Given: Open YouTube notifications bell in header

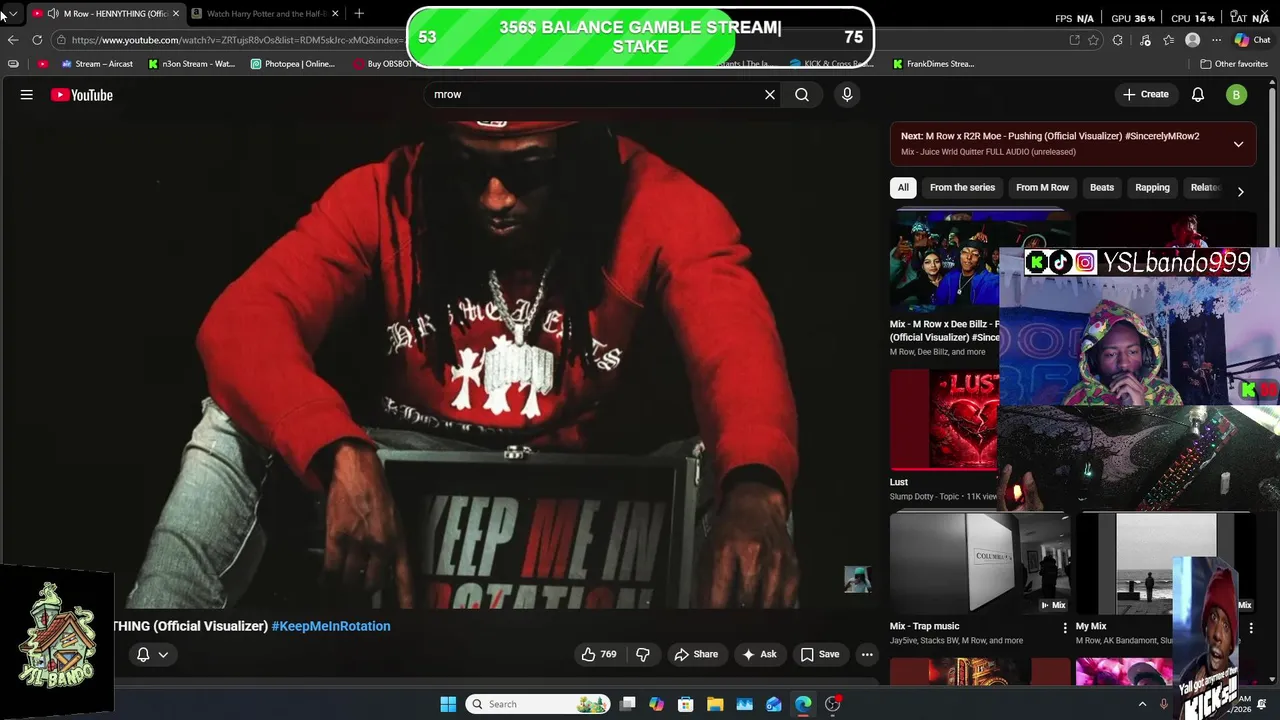Looking at the screenshot, I should point(1198,94).
